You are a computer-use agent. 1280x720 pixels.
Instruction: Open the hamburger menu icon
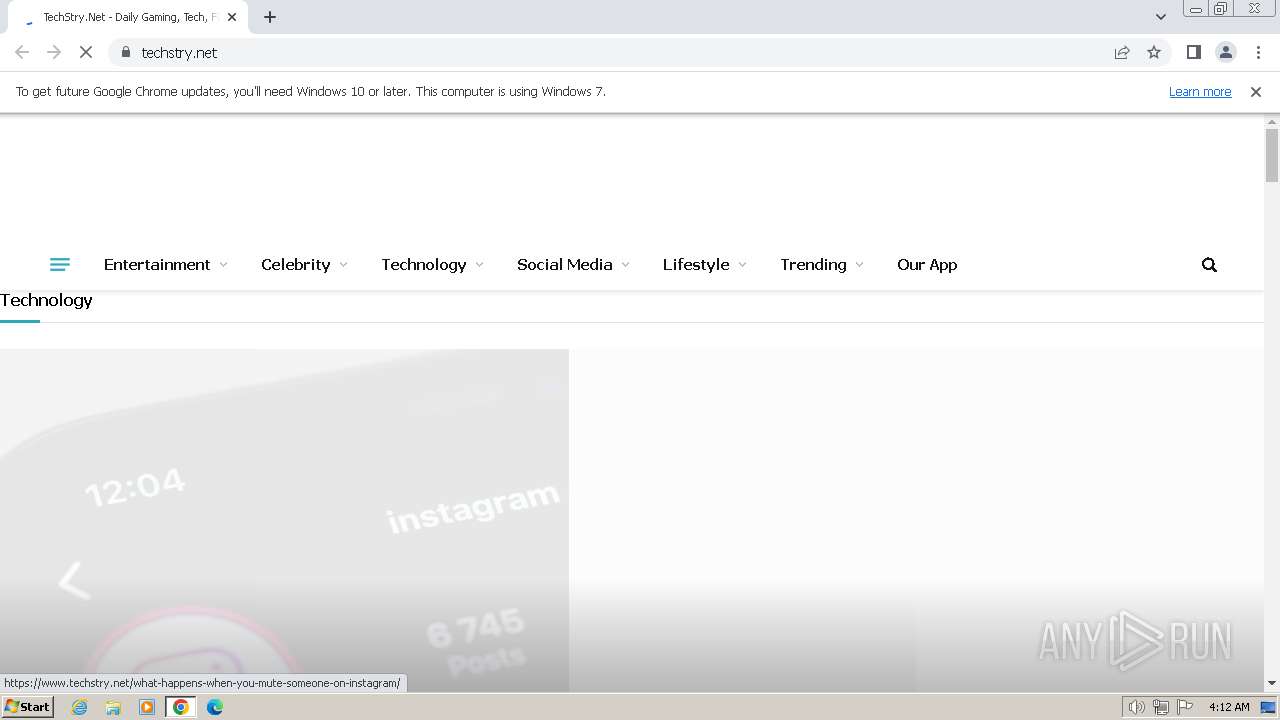59,265
